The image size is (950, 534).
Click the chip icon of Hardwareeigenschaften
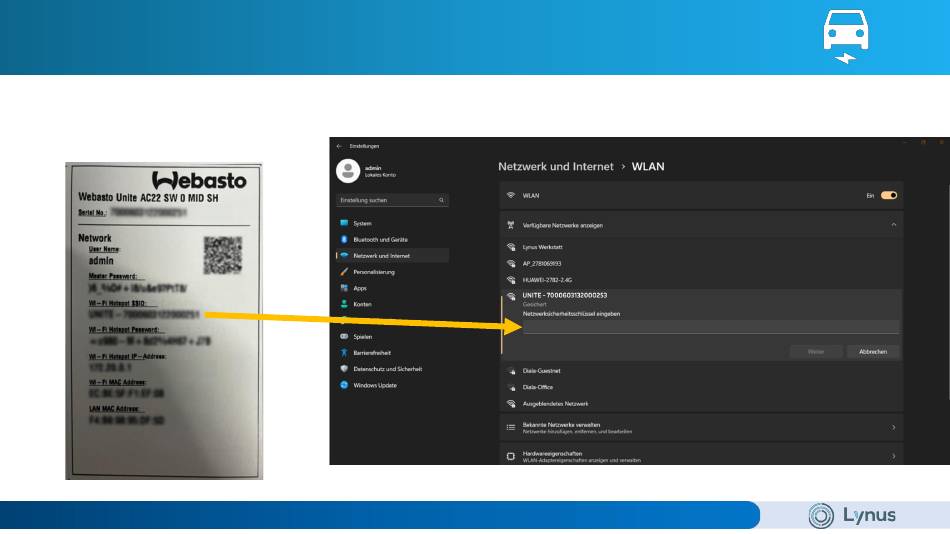(x=511, y=456)
